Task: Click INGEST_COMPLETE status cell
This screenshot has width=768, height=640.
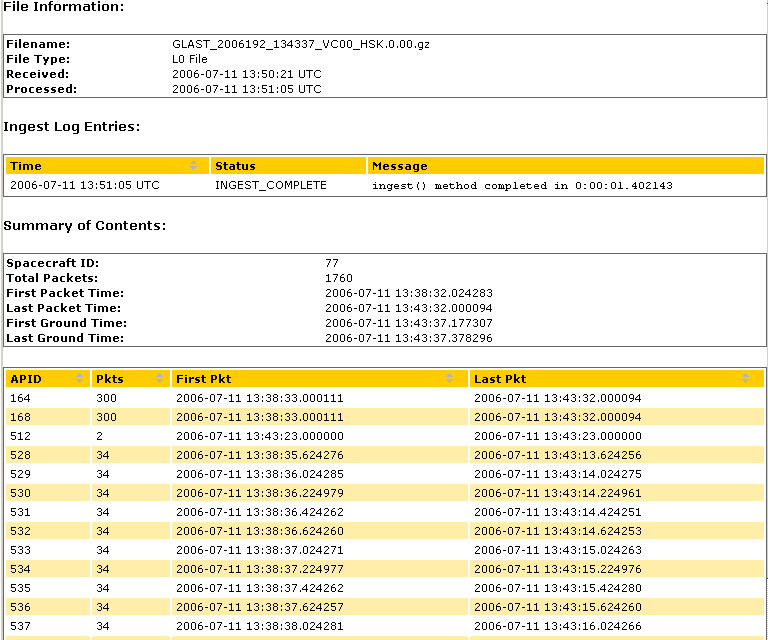Action: (271, 185)
